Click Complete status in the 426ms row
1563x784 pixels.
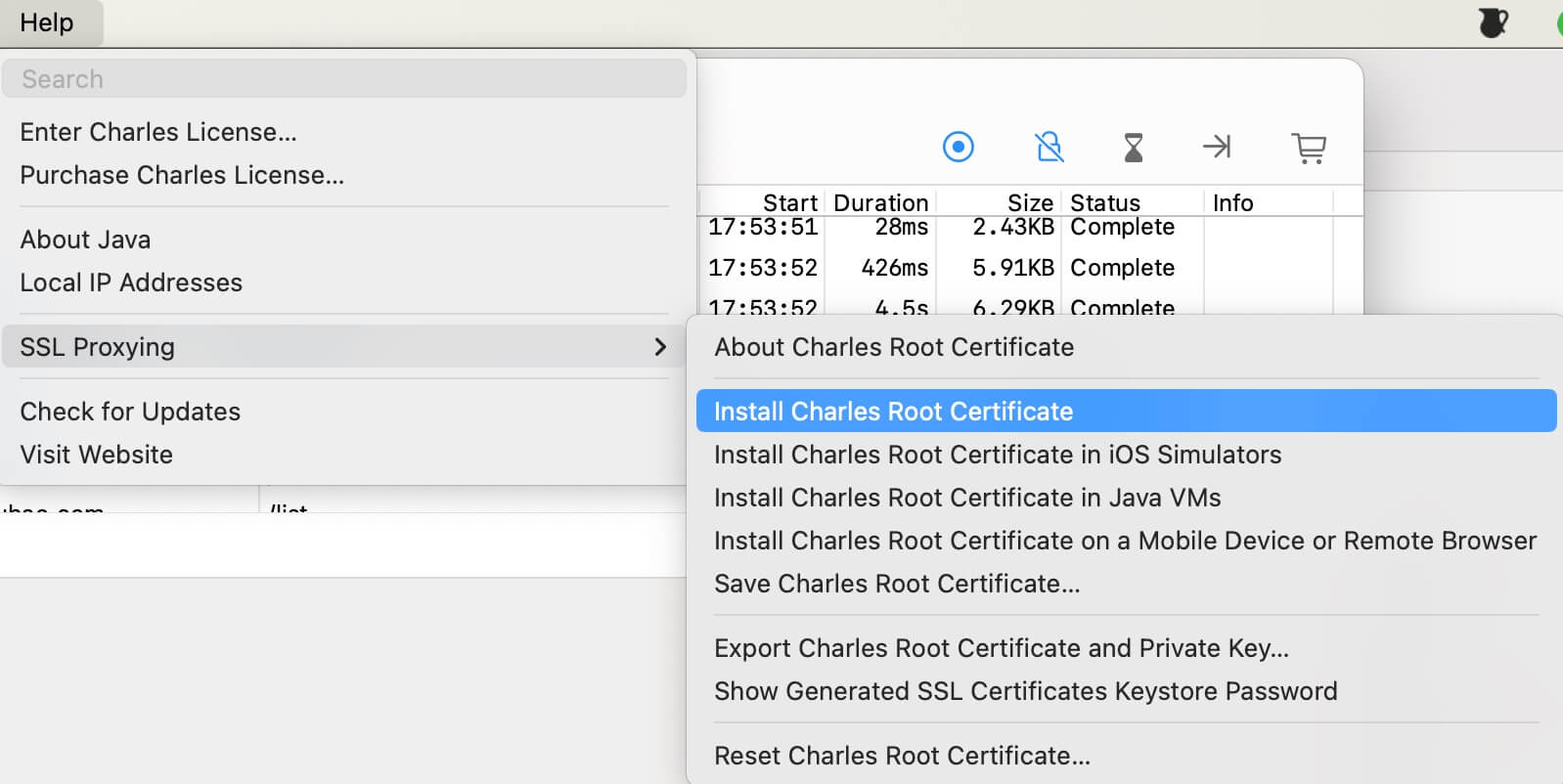click(x=1122, y=268)
